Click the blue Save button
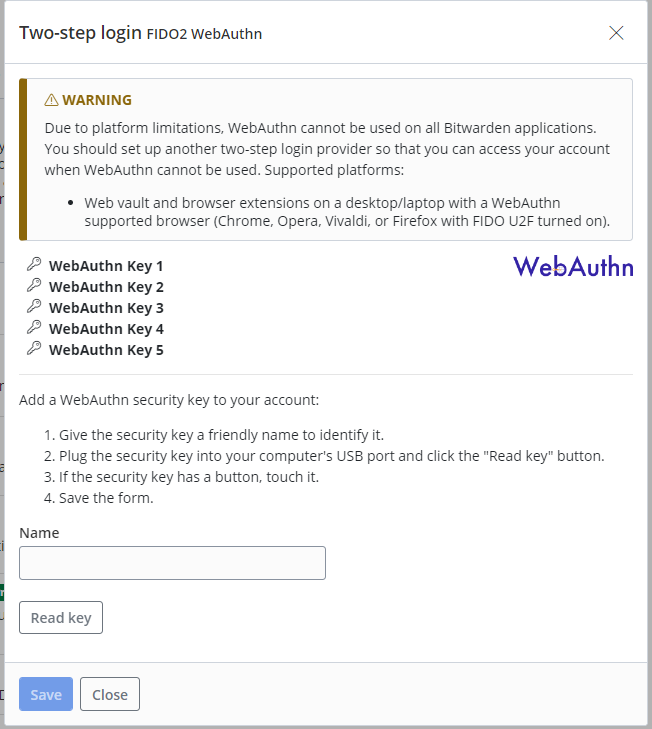Screen dimensions: 652x729 point(46,694)
